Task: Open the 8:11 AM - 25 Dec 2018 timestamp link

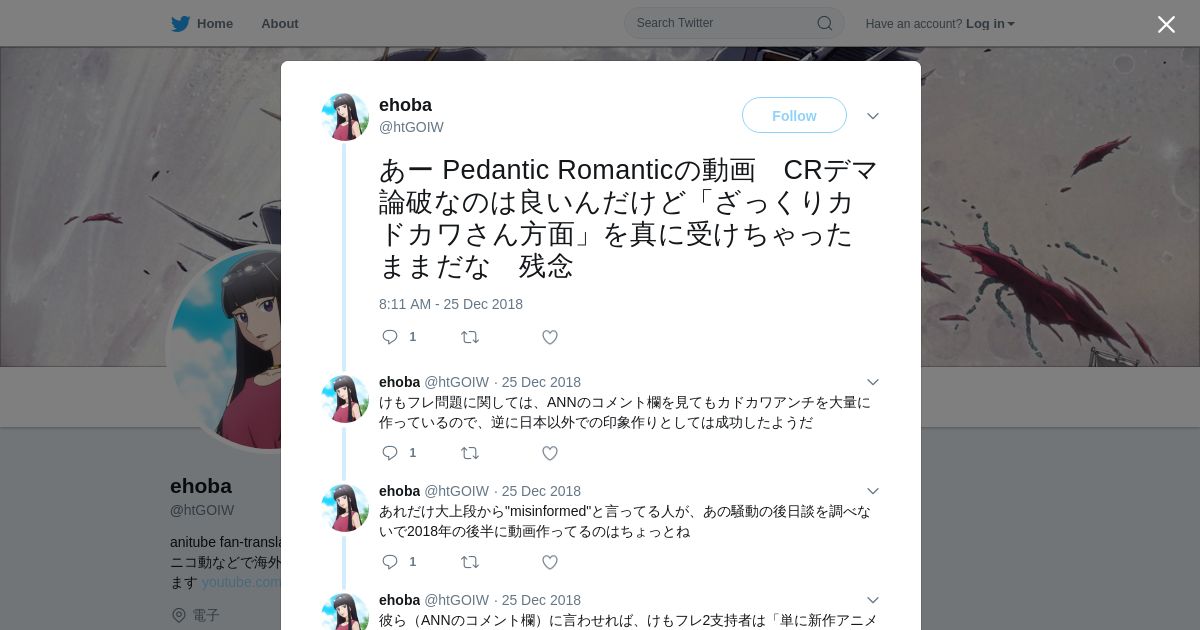Action: click(451, 304)
